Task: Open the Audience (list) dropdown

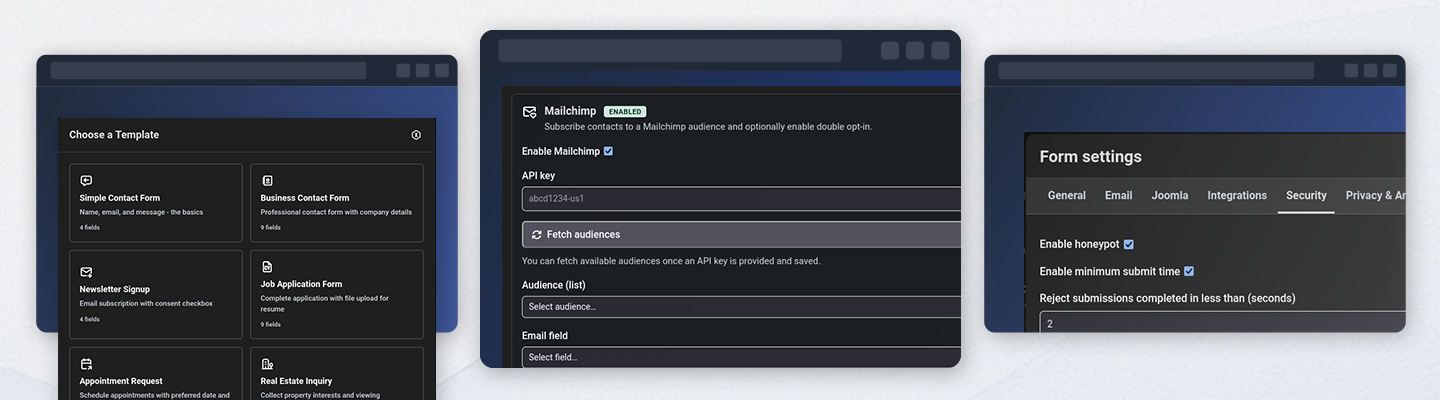Action: coord(741,306)
